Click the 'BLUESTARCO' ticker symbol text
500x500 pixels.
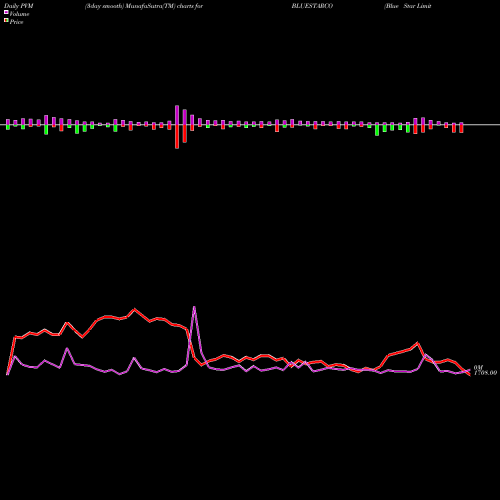coord(312,6)
